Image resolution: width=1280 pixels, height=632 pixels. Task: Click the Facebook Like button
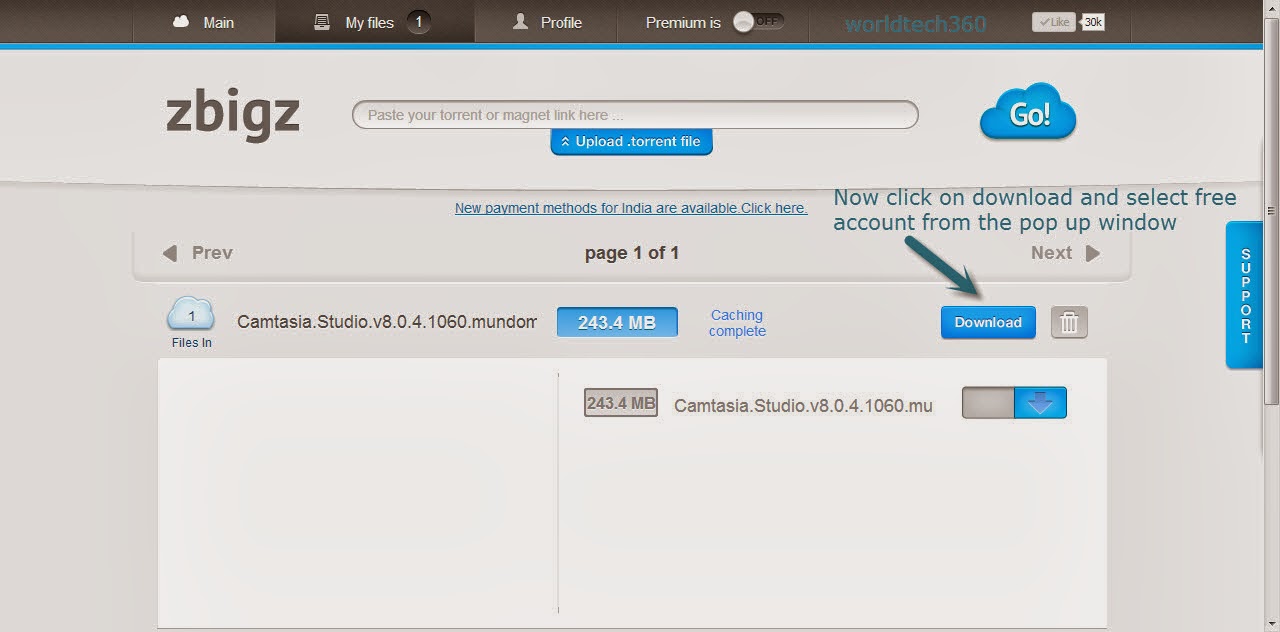pos(1054,21)
